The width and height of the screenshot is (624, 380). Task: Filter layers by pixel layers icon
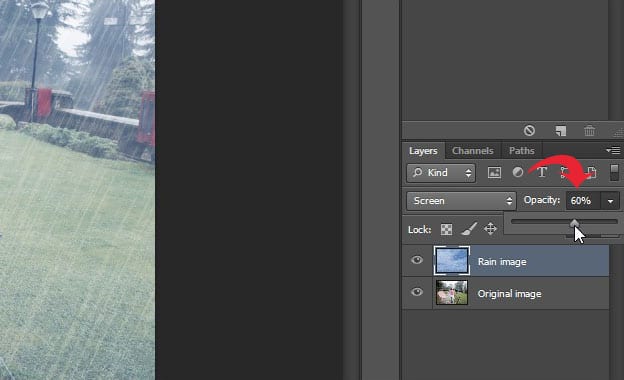494,172
